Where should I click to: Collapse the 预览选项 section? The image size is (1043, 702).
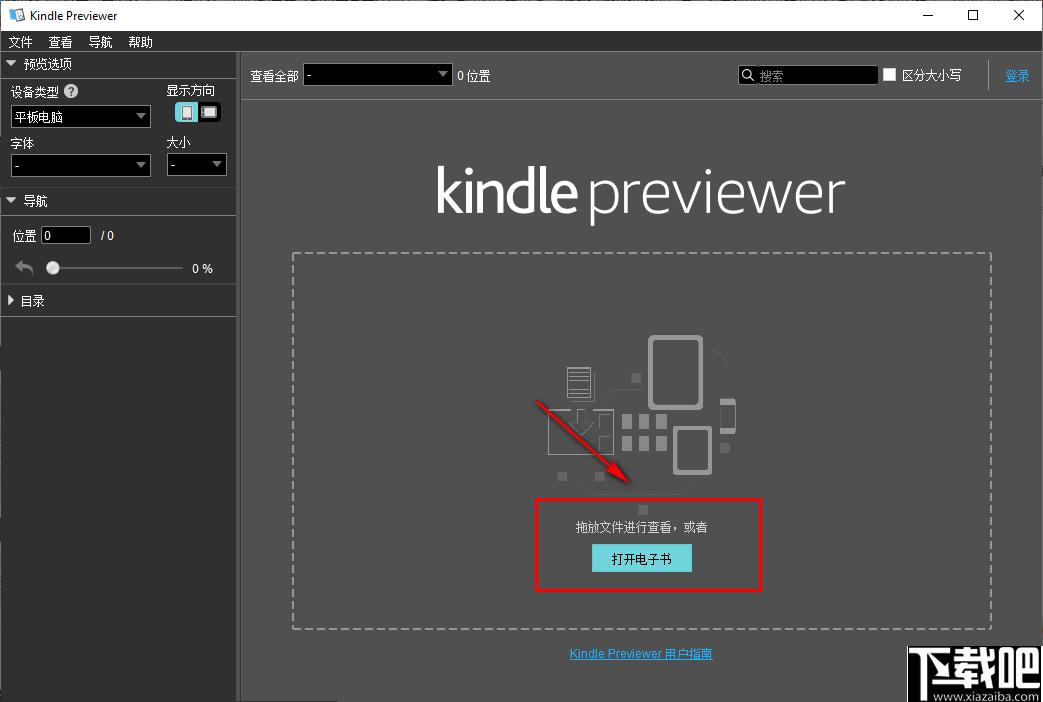pos(11,63)
